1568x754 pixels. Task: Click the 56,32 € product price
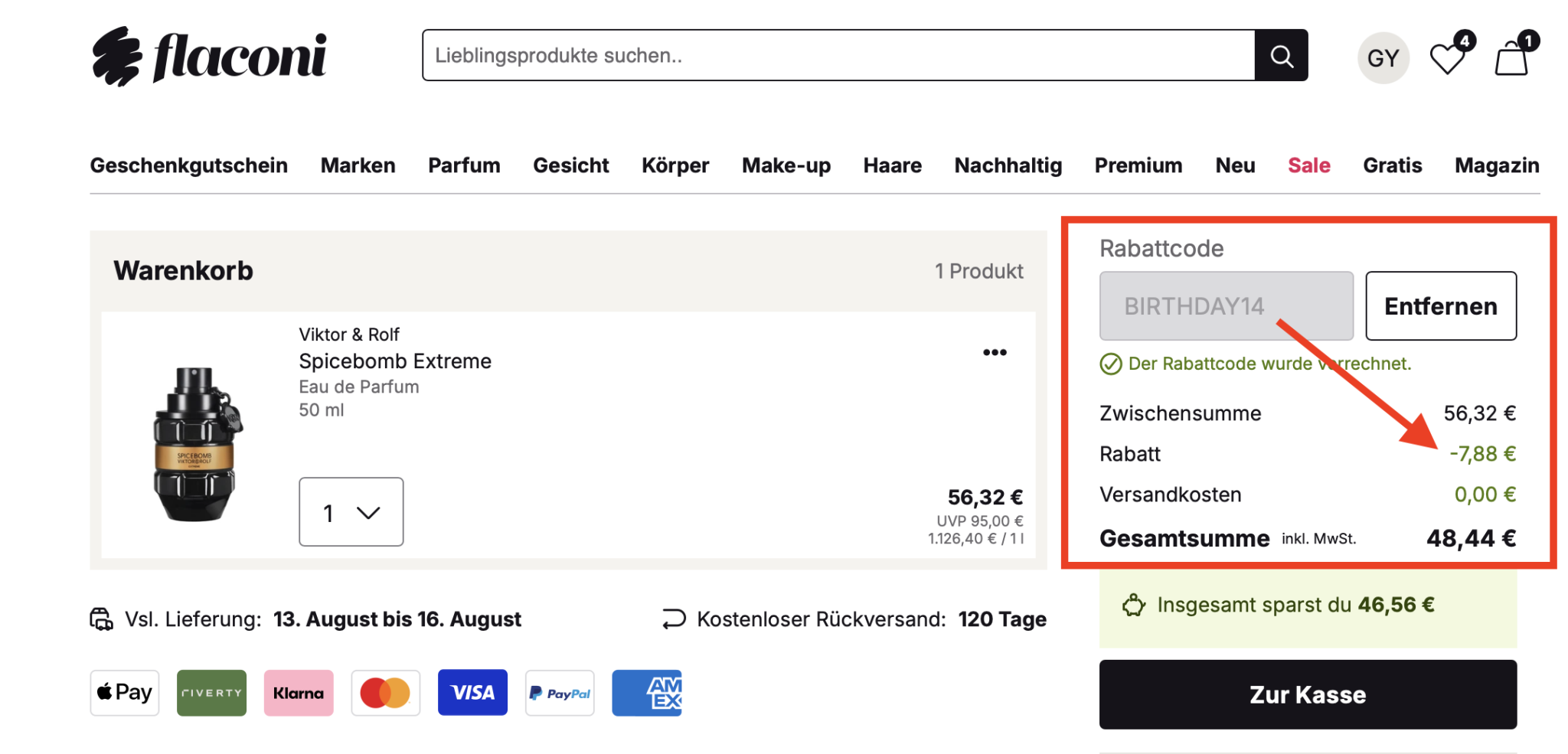click(x=985, y=498)
